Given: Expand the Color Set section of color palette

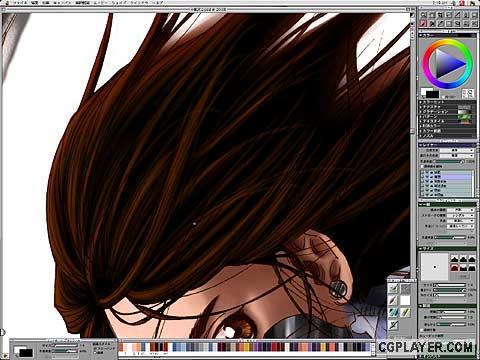Looking at the screenshot, I should 448,102.
